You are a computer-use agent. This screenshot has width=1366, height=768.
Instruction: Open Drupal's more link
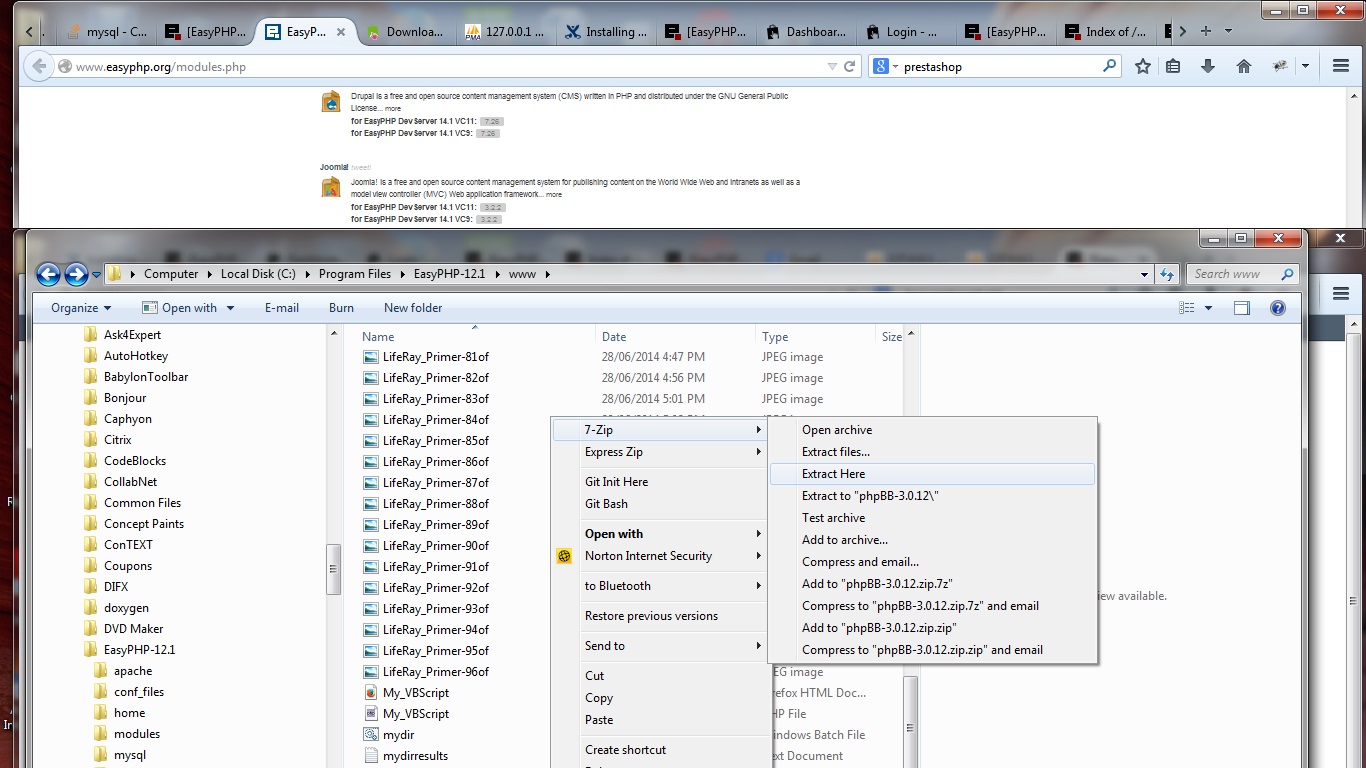coord(393,109)
